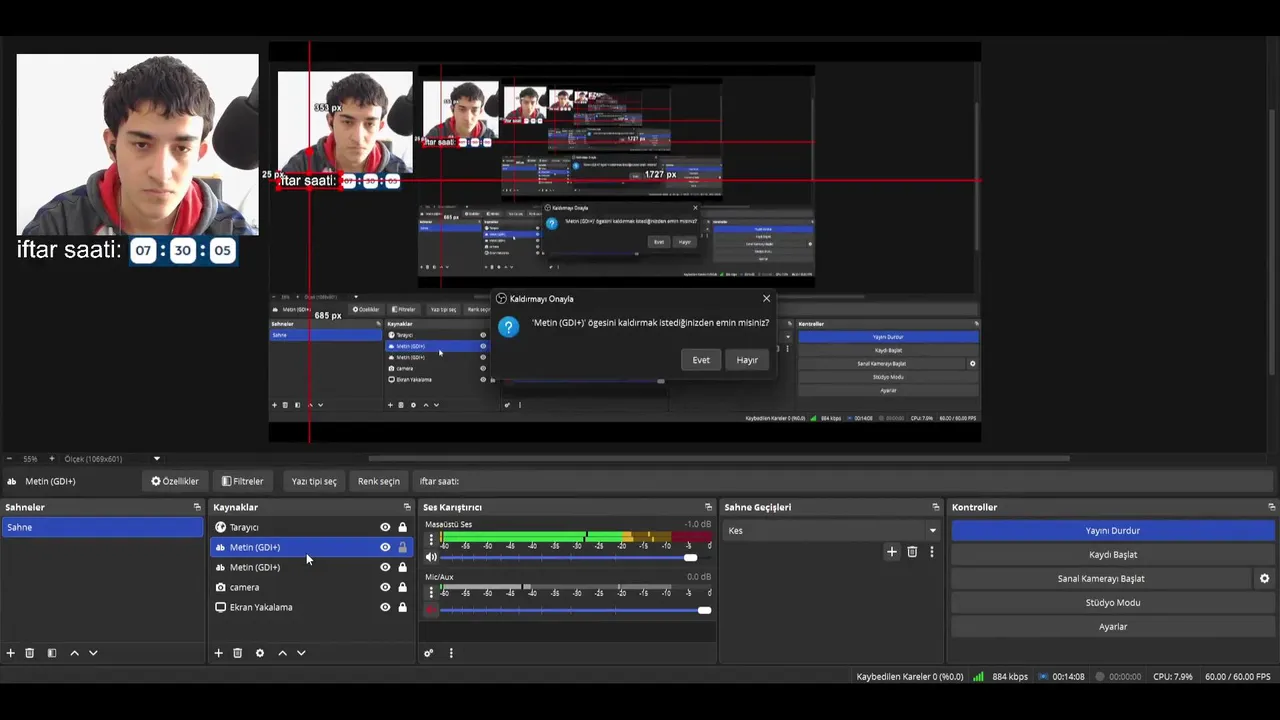This screenshot has width=1280, height=720.
Task: Move source down in Kaynaklar
Action: (x=301, y=653)
